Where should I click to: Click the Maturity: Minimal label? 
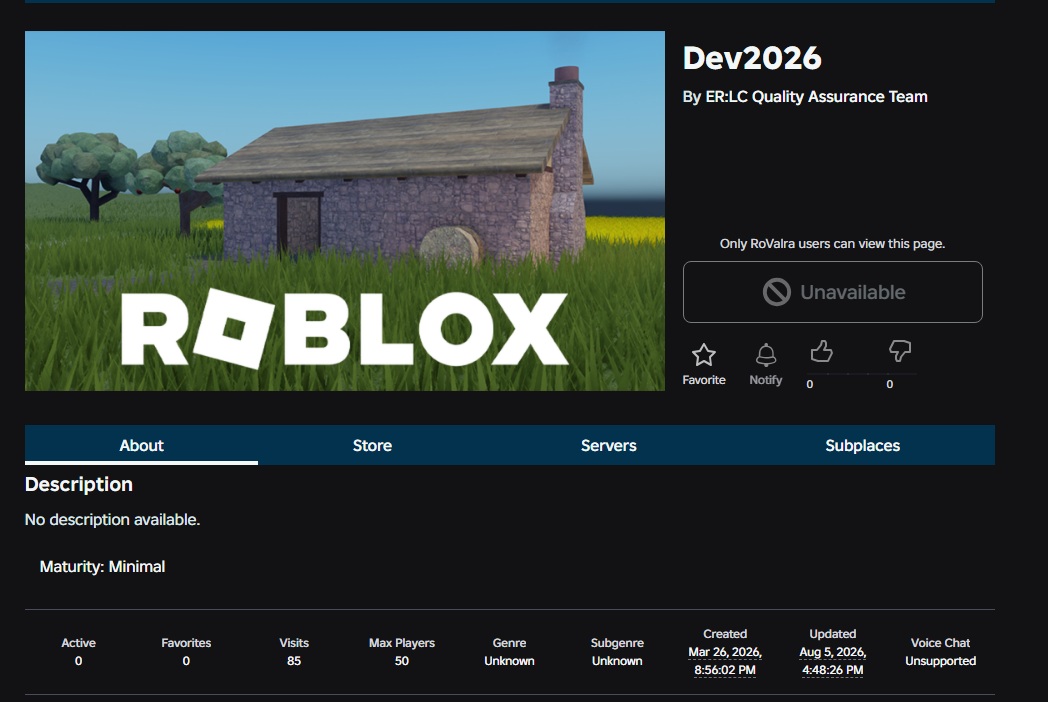pos(102,567)
